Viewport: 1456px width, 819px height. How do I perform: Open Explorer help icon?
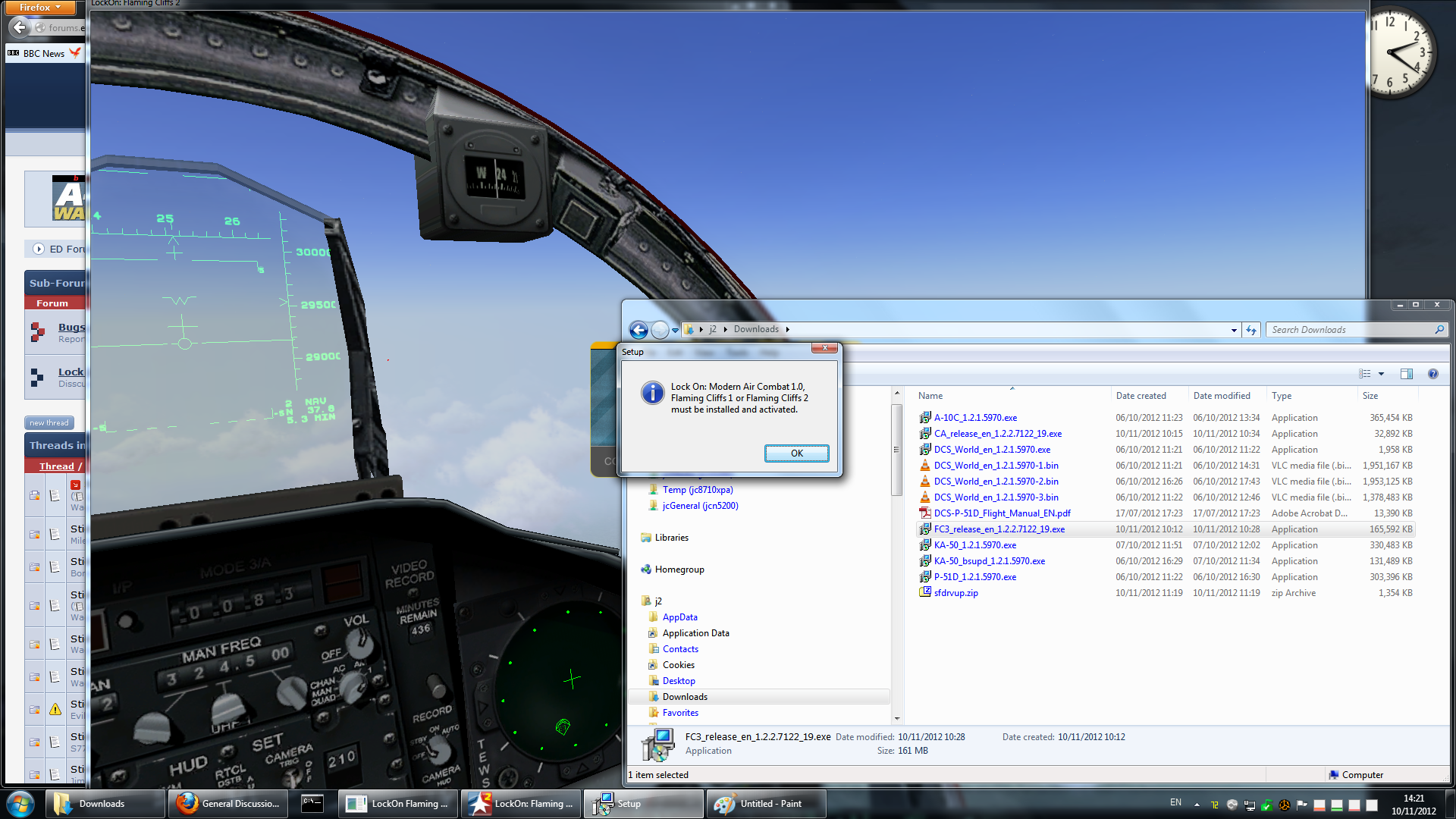tap(1433, 374)
